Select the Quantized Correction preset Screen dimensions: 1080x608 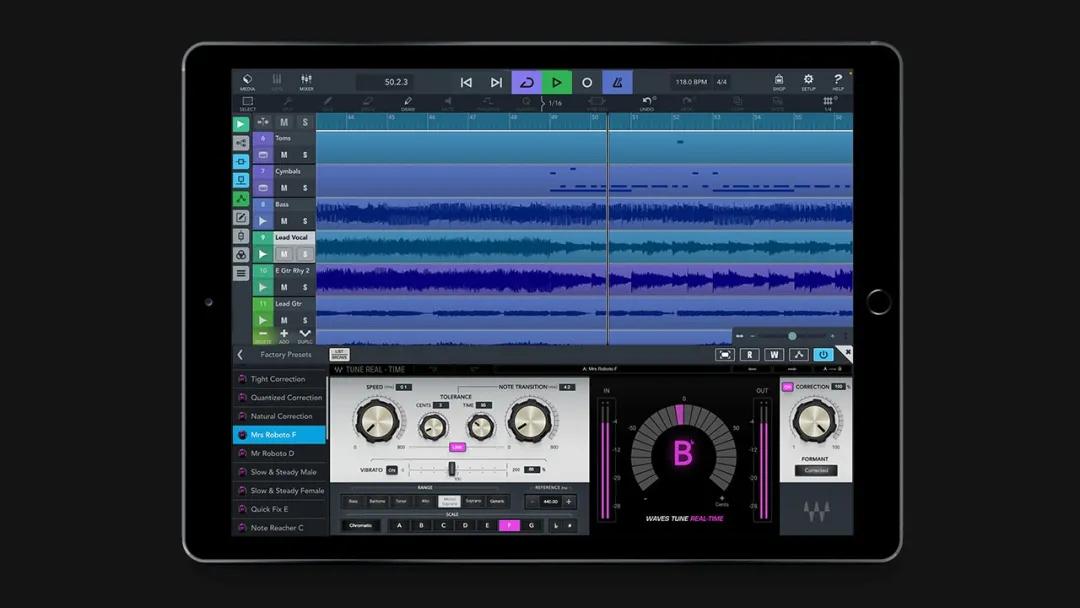tap(280, 397)
